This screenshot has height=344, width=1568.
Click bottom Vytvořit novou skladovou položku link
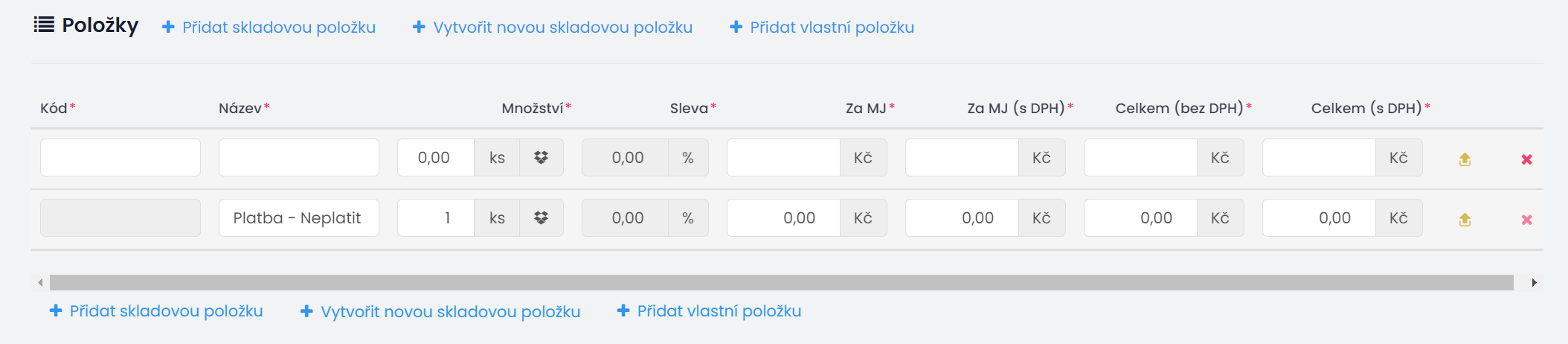(x=440, y=311)
